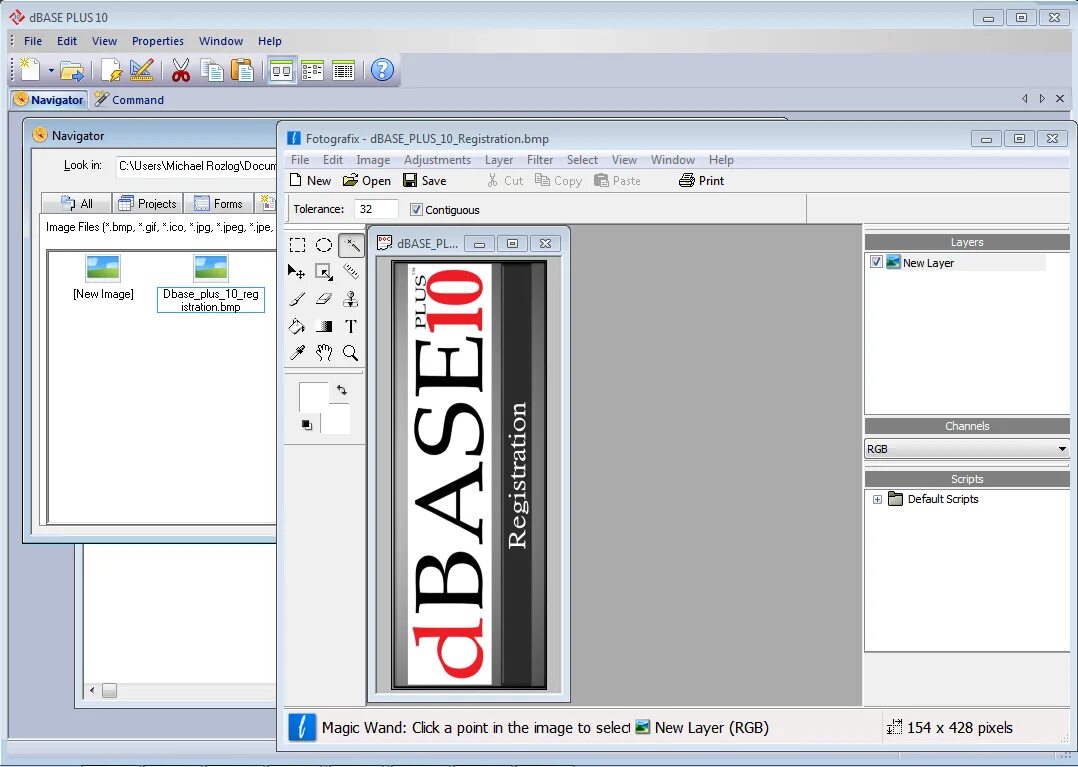Image resolution: width=1078 pixels, height=767 pixels.
Task: Open the Projects tab in Navigator
Action: pyautogui.click(x=147, y=203)
